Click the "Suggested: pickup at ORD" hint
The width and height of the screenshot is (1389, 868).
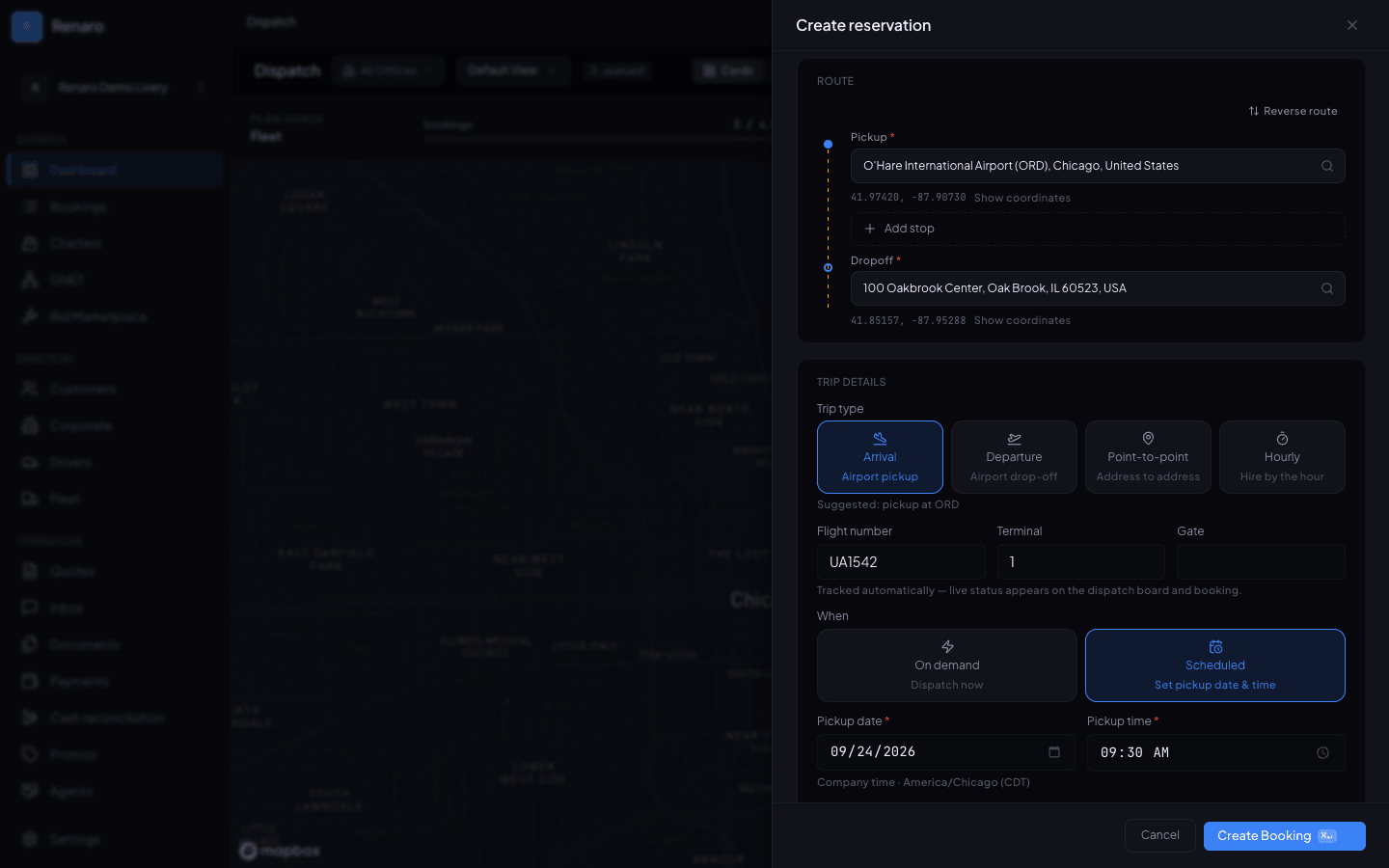(x=888, y=504)
